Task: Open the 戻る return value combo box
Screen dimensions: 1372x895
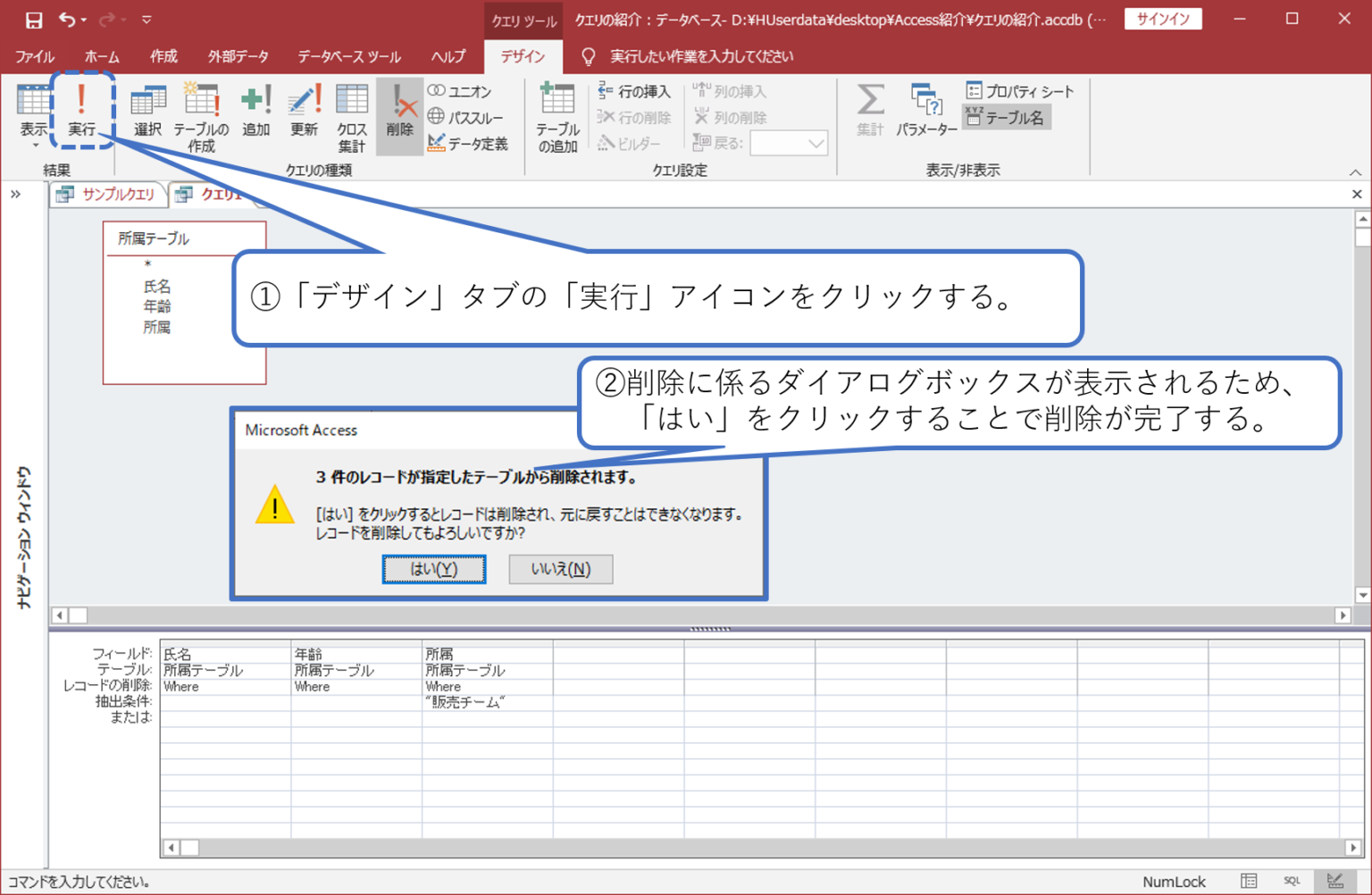Action: [x=789, y=143]
